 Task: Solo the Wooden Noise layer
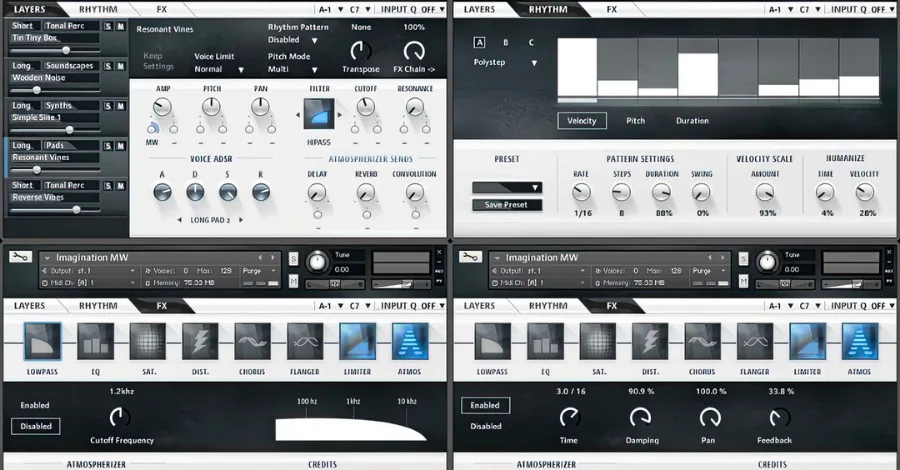click(x=108, y=66)
